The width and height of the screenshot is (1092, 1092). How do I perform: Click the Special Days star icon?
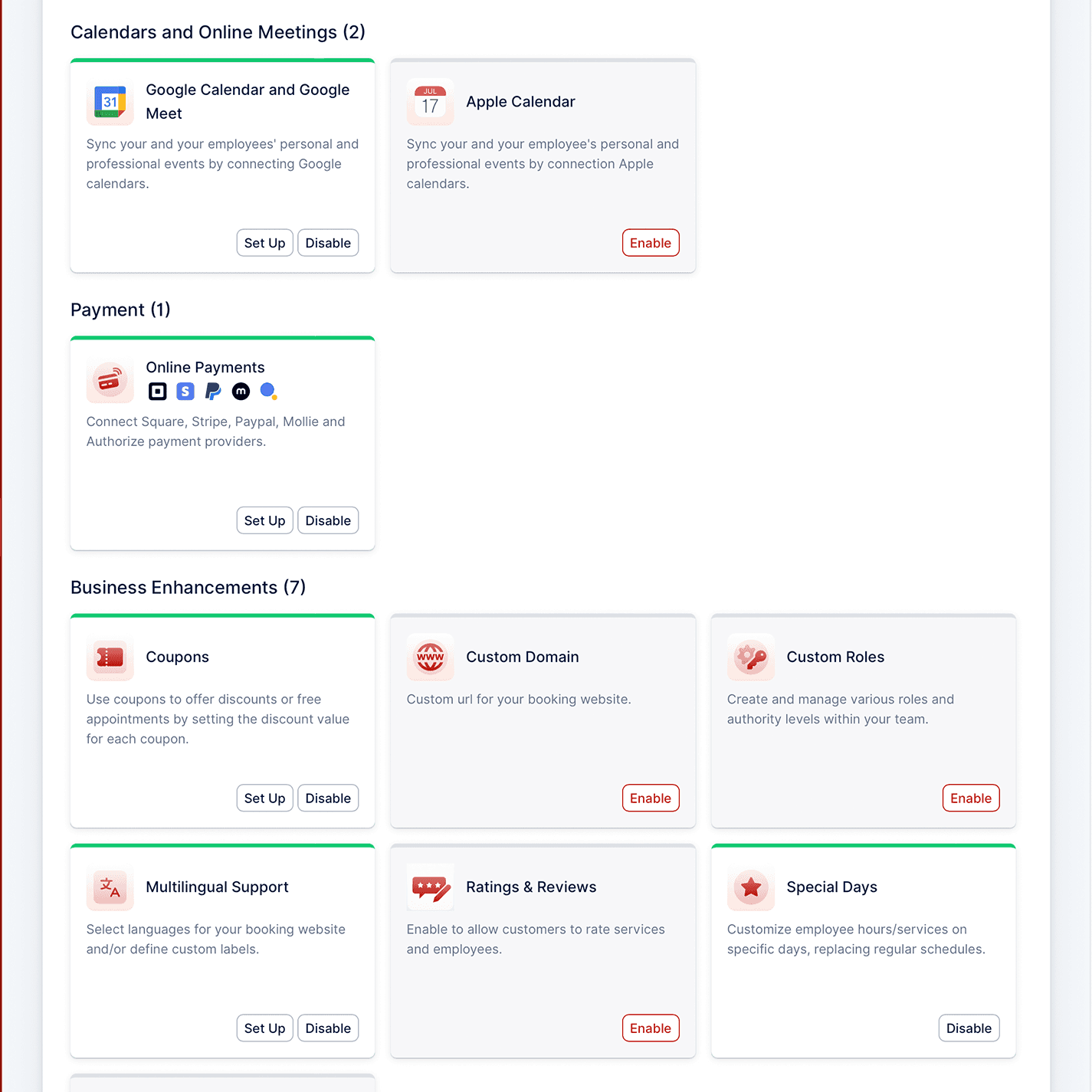750,887
